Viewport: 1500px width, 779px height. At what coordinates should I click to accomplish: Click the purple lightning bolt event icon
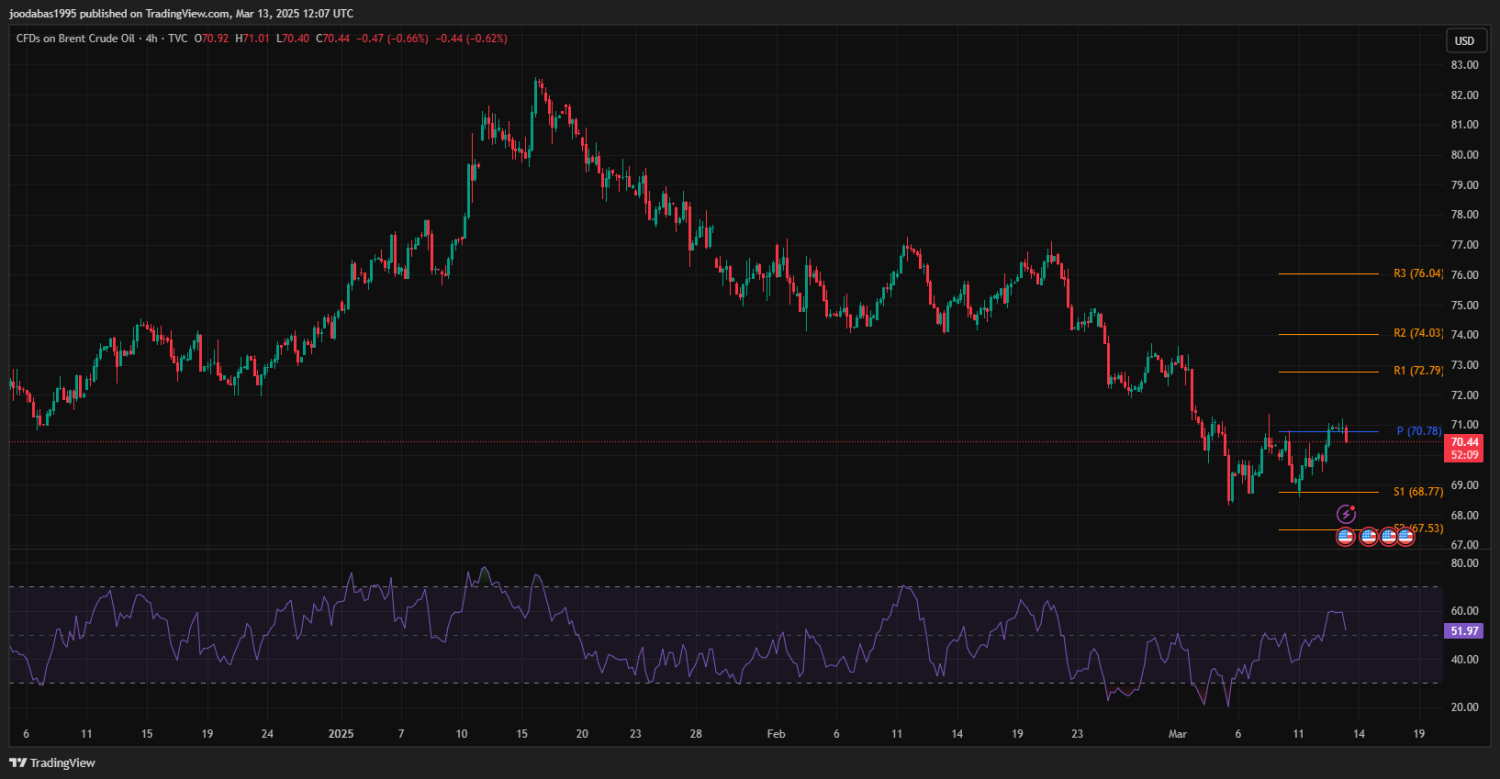point(1346,514)
